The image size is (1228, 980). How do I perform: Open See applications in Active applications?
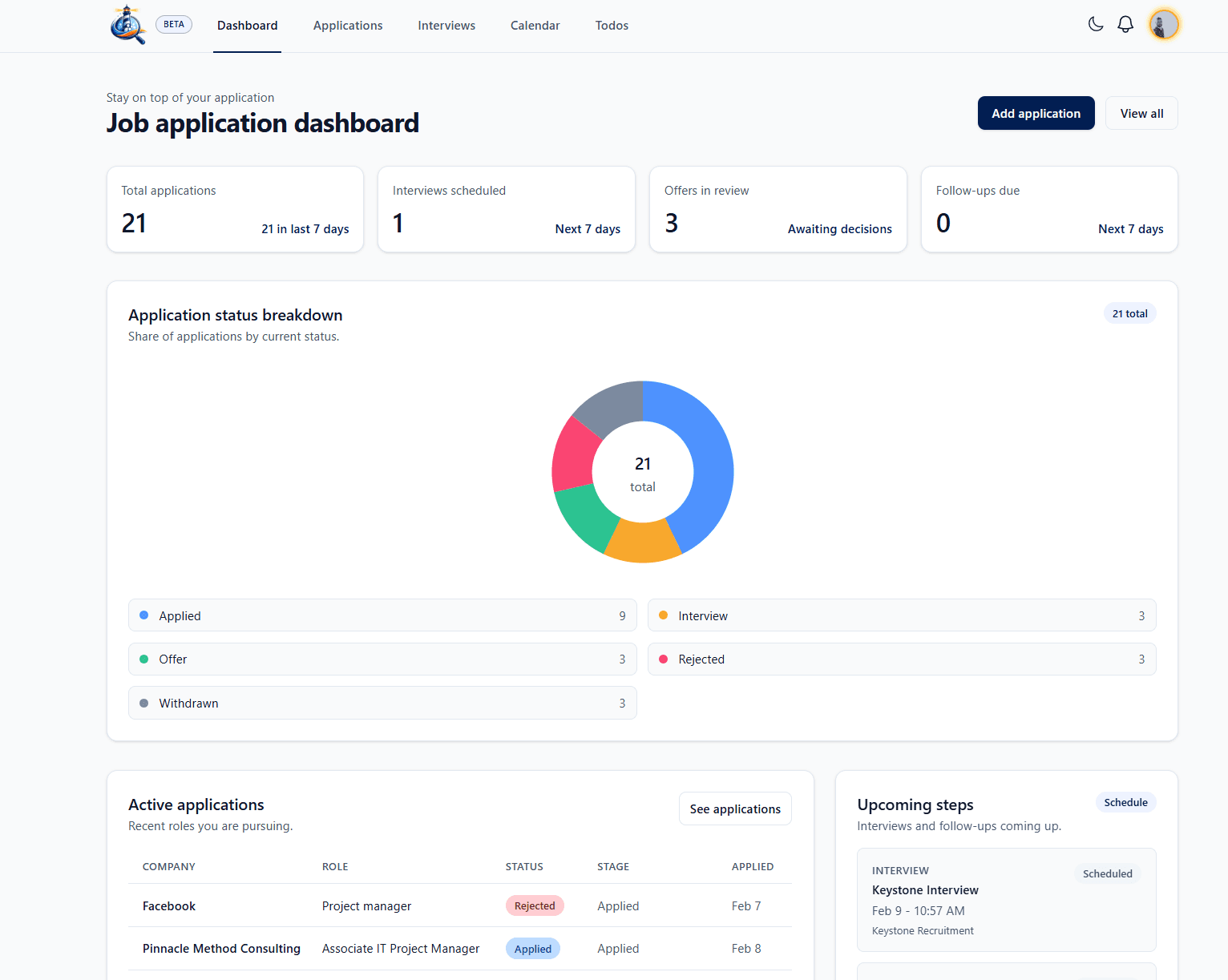tap(734, 809)
